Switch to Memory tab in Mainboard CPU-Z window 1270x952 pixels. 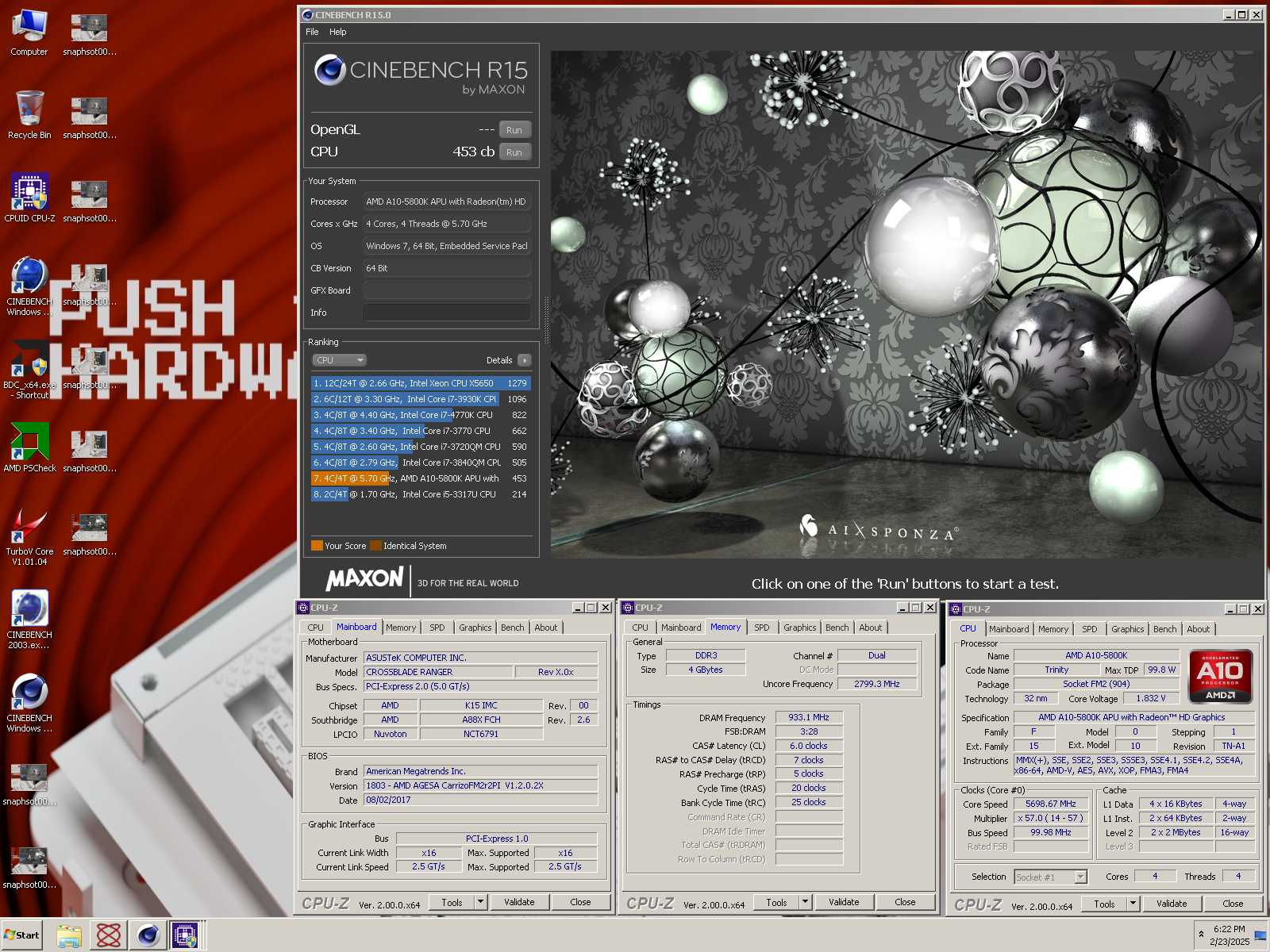pos(401,628)
